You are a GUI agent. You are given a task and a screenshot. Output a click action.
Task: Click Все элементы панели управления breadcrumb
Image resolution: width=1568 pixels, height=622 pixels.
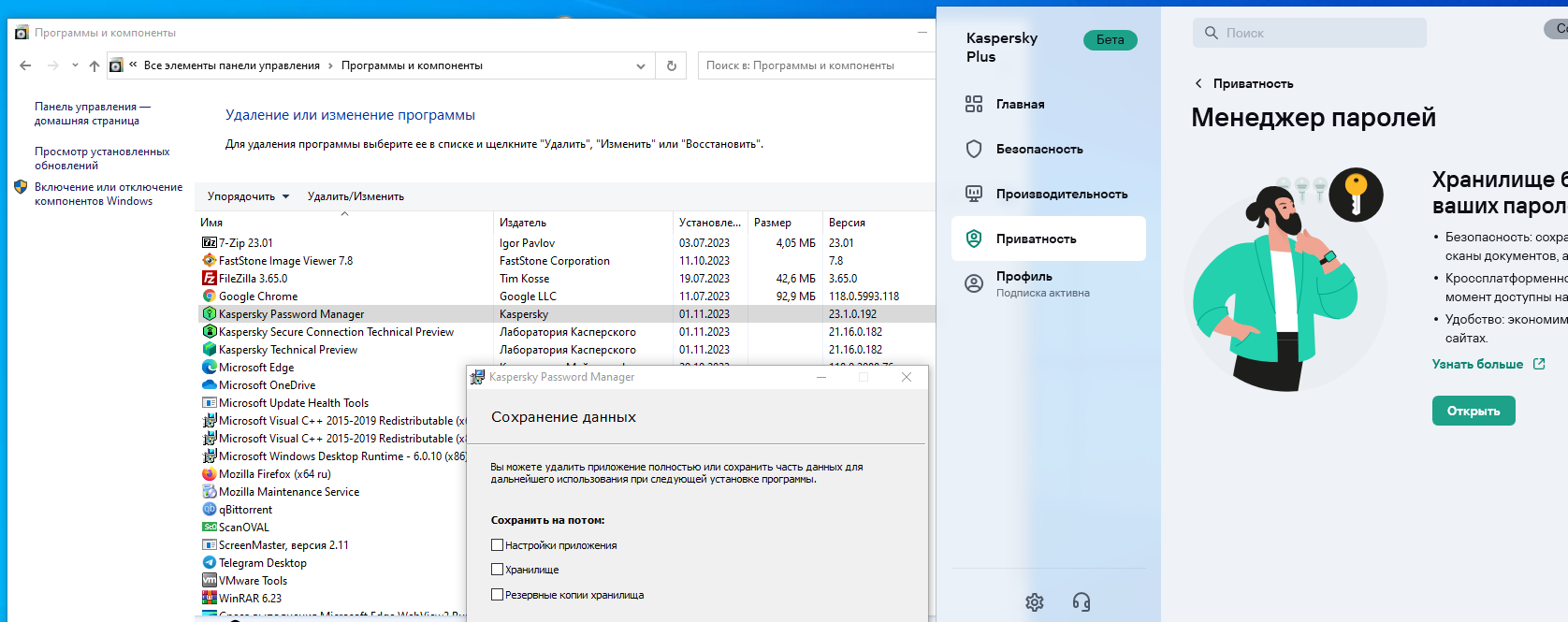pyautogui.click(x=231, y=65)
